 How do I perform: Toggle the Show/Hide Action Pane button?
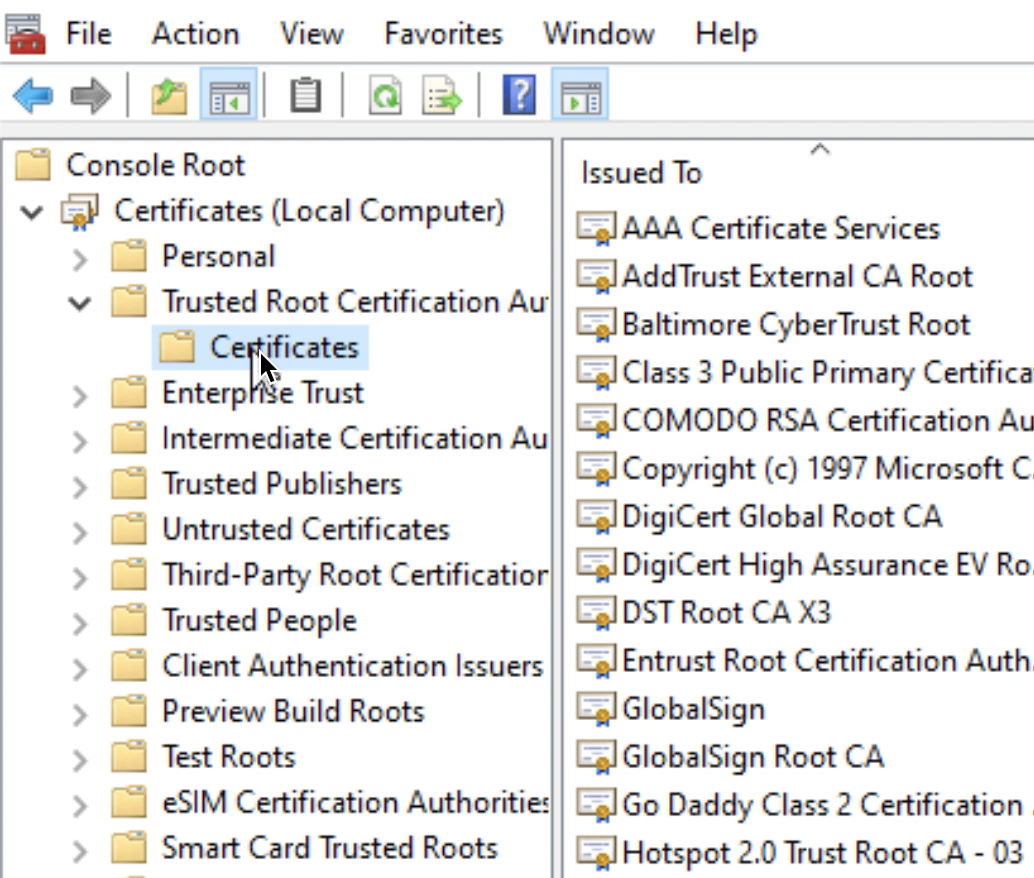(x=581, y=98)
